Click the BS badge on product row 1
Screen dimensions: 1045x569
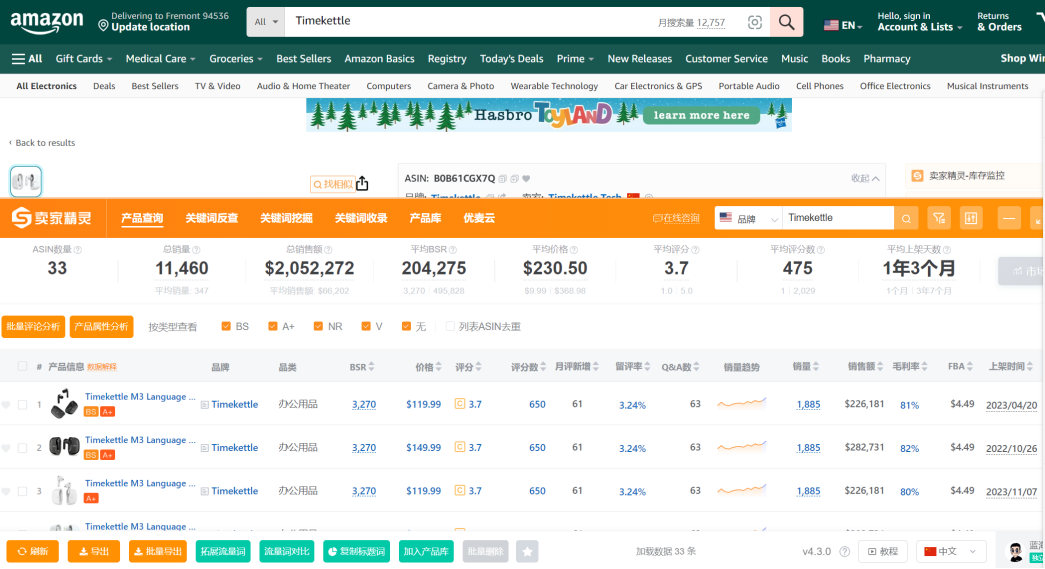[91, 412]
